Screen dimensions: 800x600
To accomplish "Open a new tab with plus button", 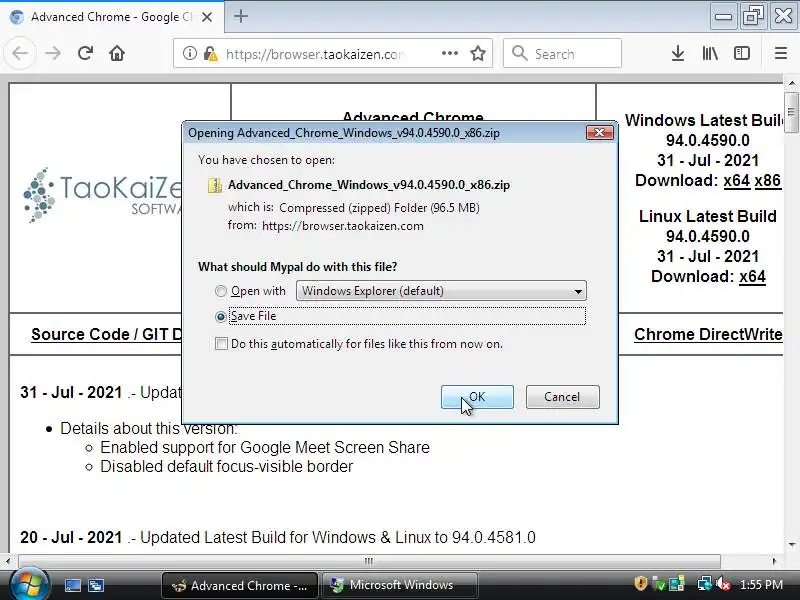I will pos(241,16).
